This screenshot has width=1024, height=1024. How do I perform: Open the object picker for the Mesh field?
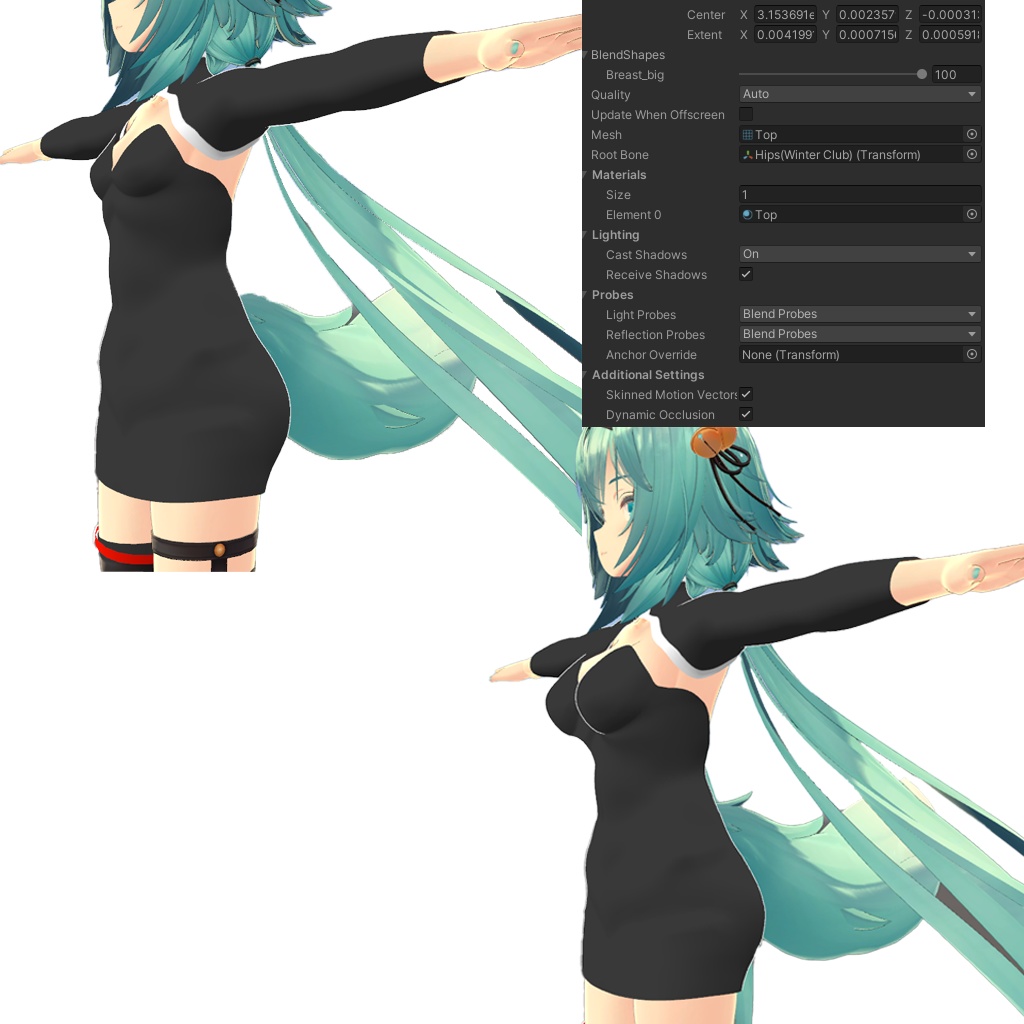[970, 134]
